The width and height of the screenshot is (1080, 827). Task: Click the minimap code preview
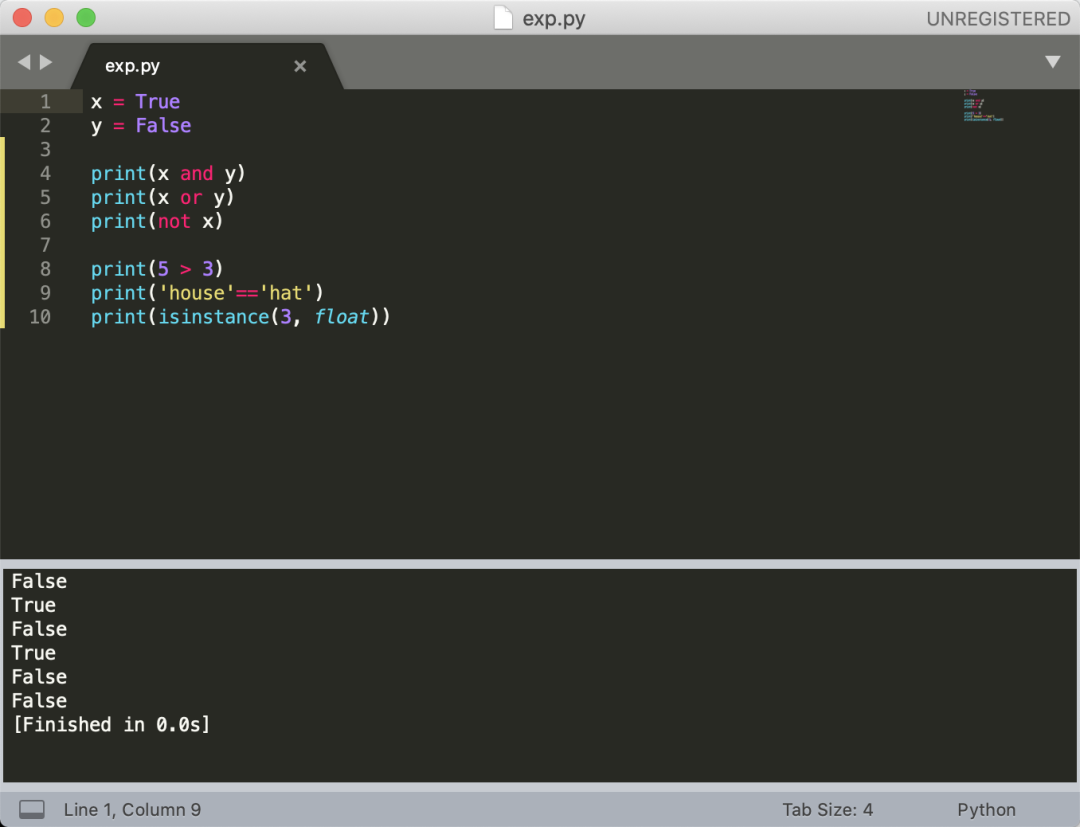(x=982, y=106)
